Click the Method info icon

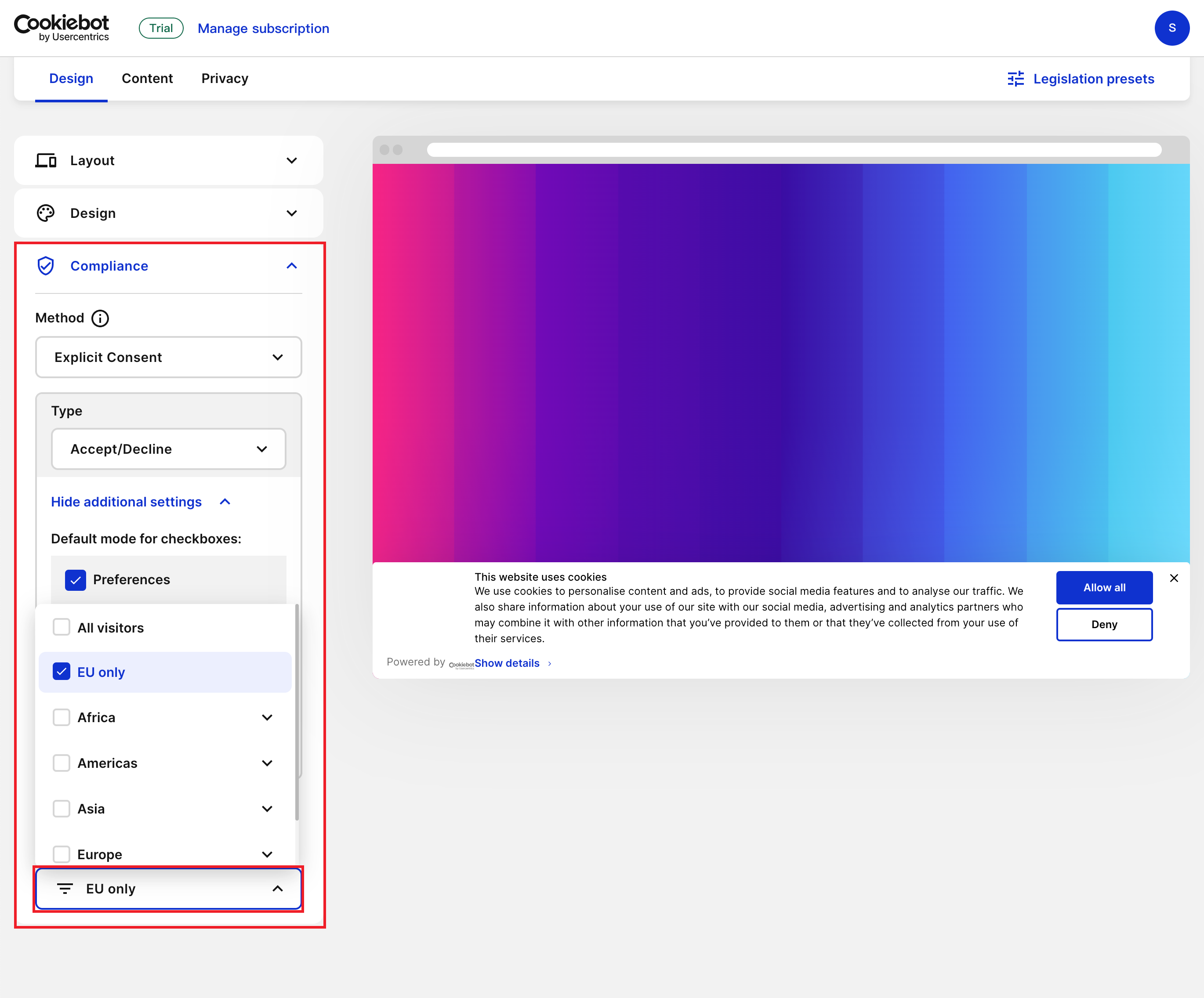click(x=100, y=318)
